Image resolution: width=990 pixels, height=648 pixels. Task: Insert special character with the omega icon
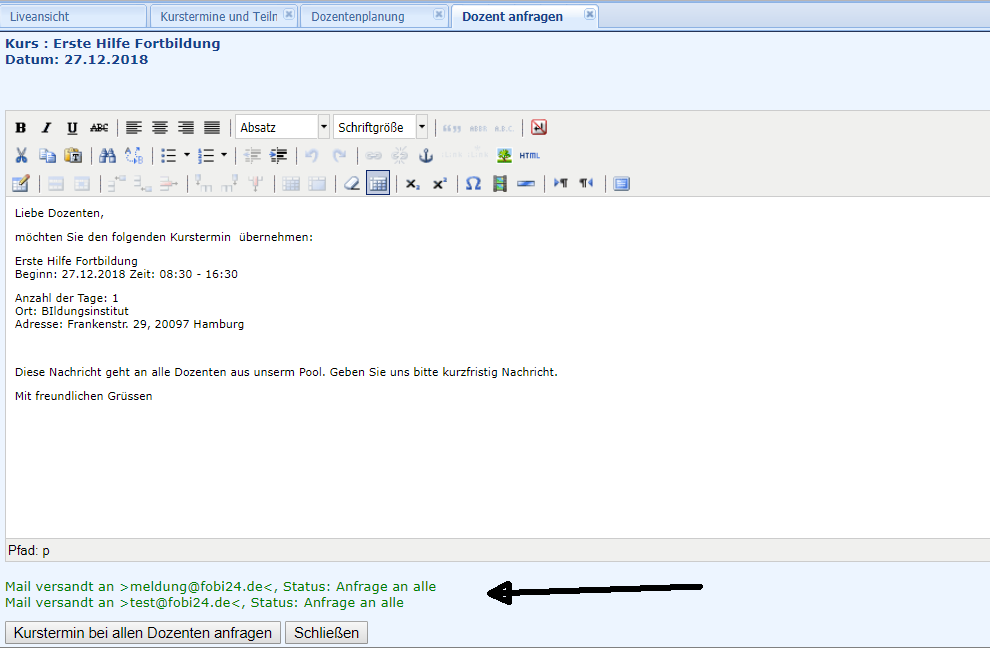[x=473, y=184]
